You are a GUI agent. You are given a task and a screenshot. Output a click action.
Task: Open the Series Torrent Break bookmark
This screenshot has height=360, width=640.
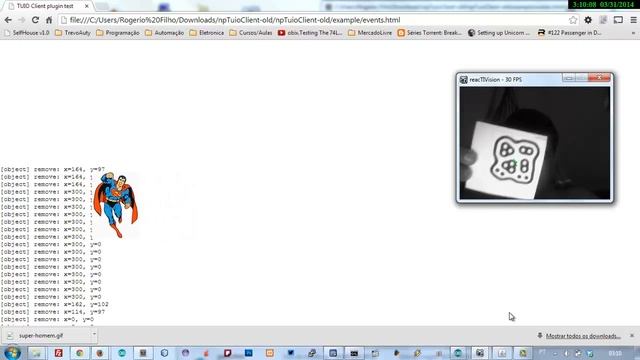click(430, 33)
